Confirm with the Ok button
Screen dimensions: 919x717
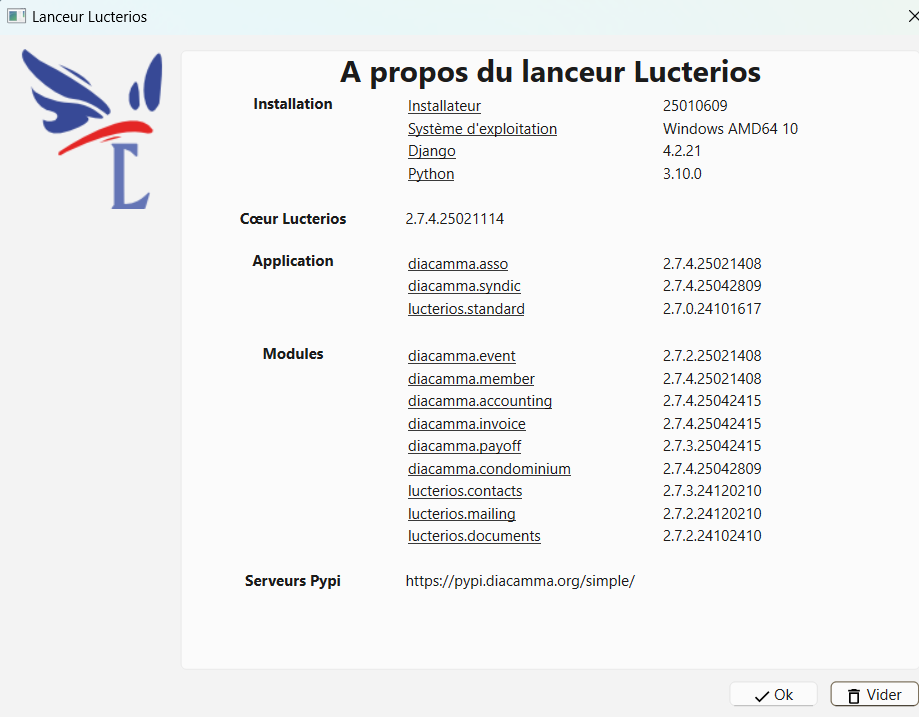[x=774, y=695]
